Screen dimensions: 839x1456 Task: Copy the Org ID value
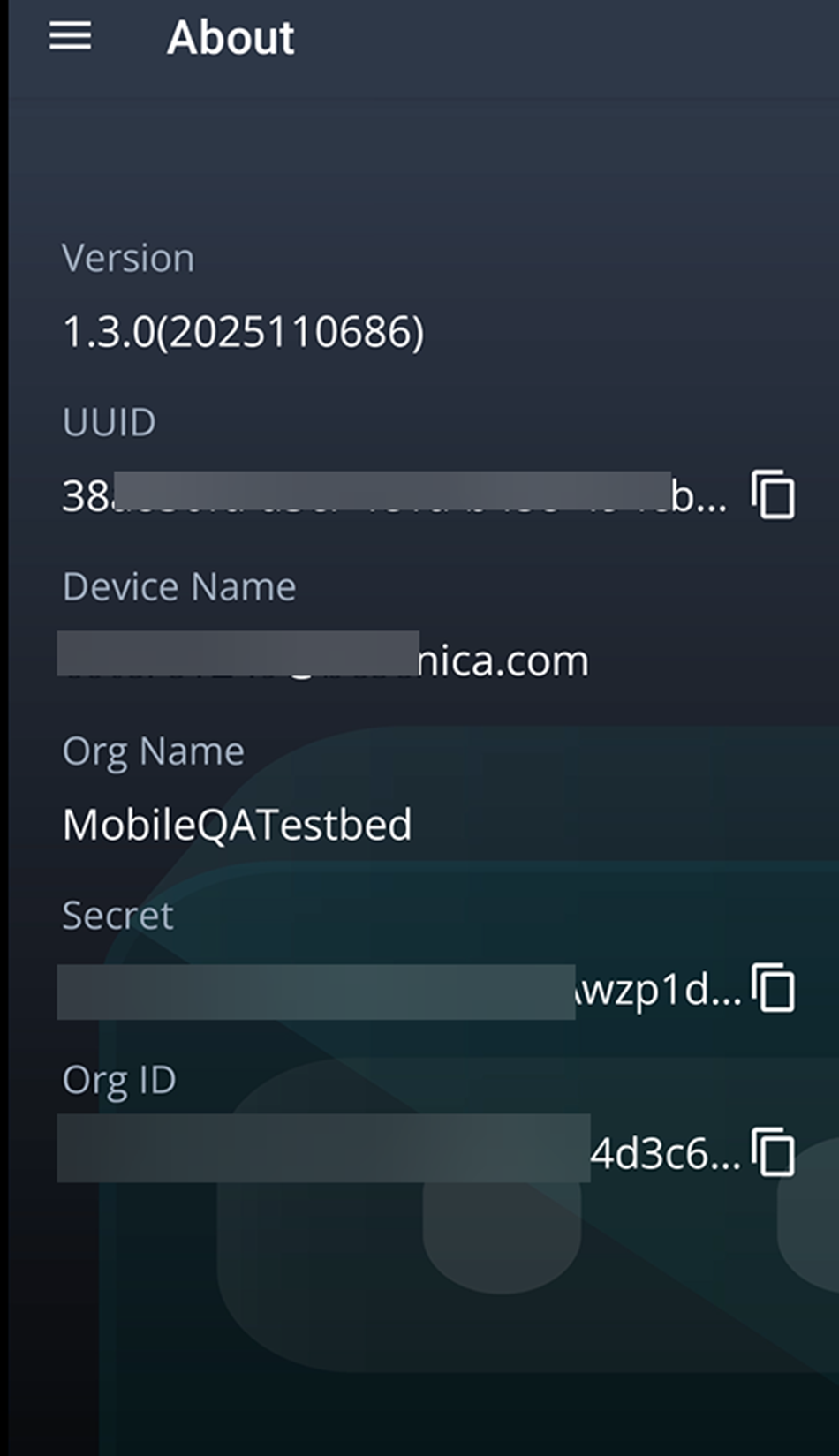(774, 1151)
